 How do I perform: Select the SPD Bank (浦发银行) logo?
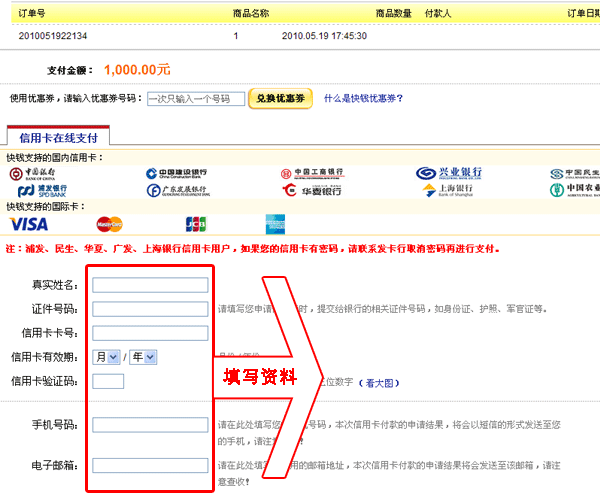point(37,189)
